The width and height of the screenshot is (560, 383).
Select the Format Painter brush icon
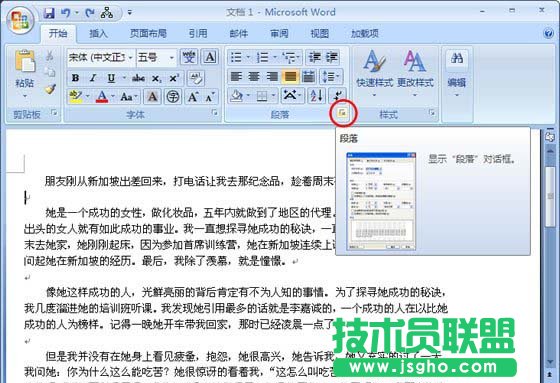tap(50, 89)
